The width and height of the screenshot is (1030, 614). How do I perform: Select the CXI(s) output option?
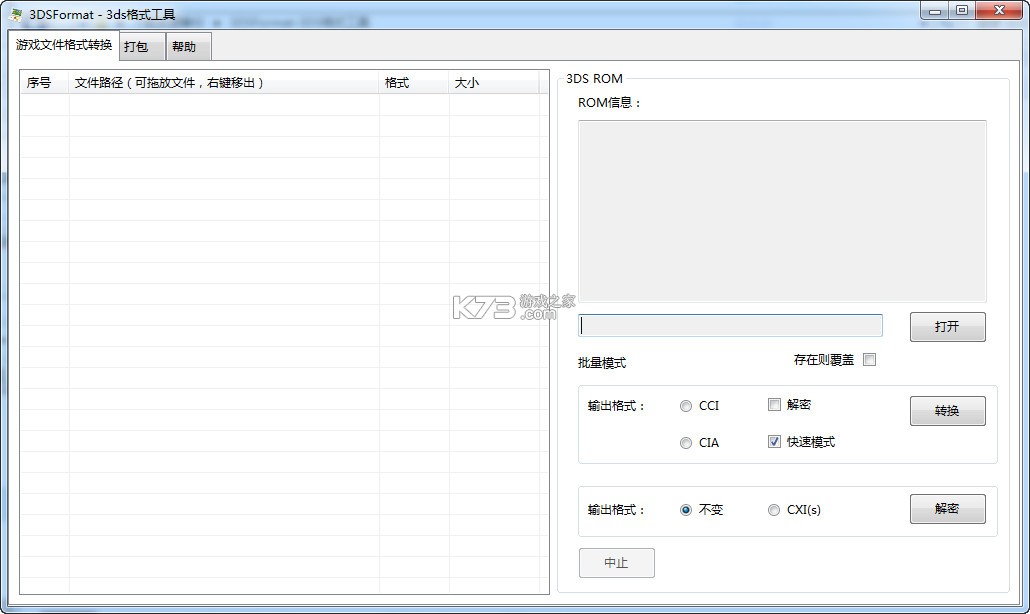[774, 509]
